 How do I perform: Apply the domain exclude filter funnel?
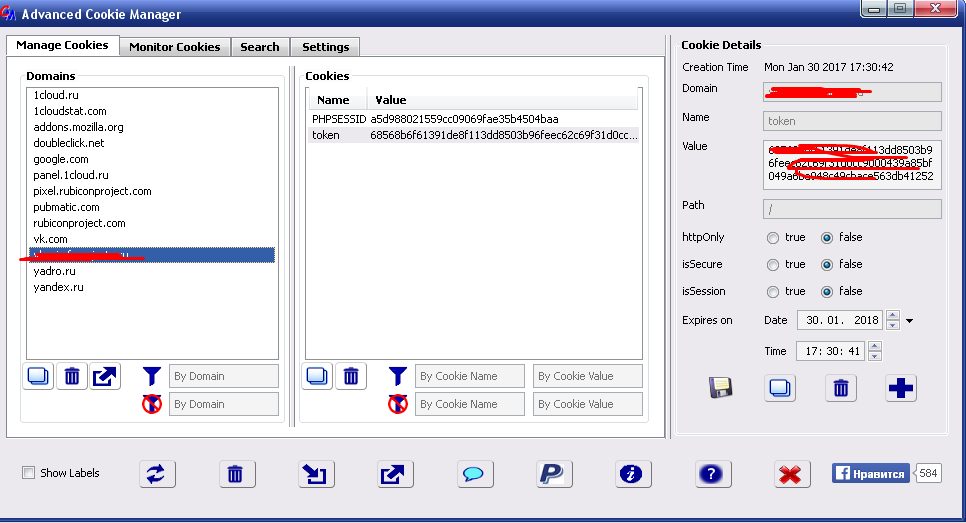click(152, 404)
